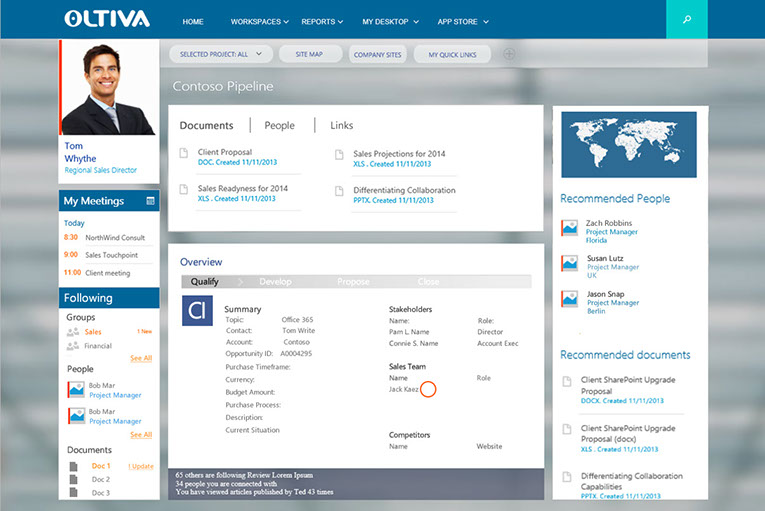Click See All under Groups

pos(141,358)
